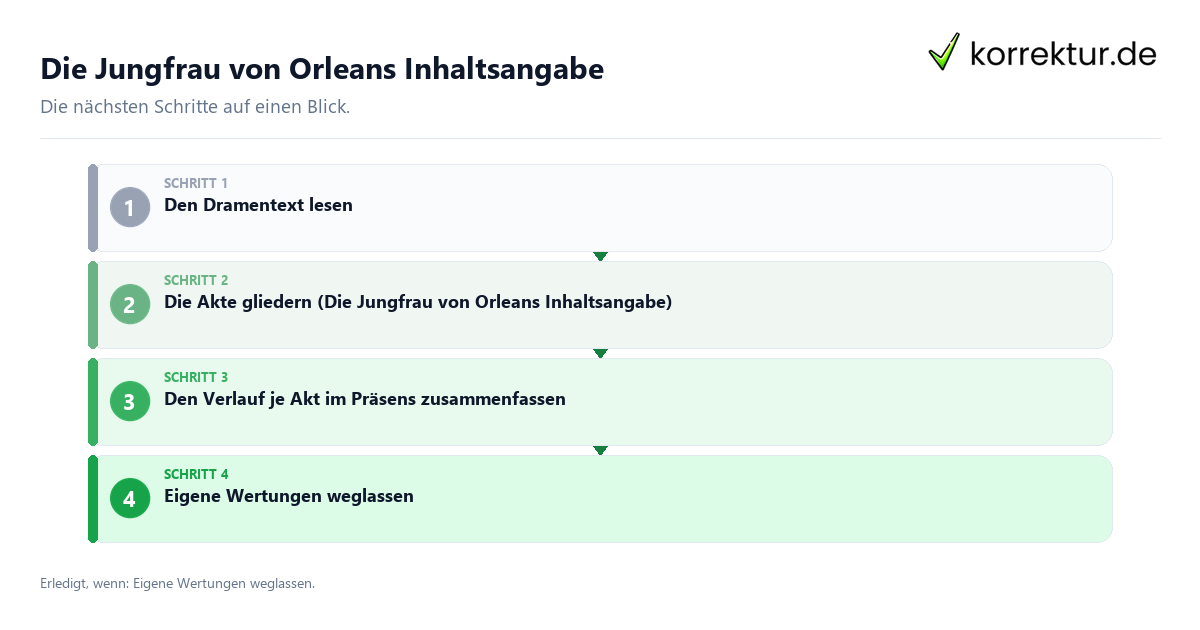Click the arrow below step 1 card
This screenshot has height=630, width=1200.
coord(600,257)
